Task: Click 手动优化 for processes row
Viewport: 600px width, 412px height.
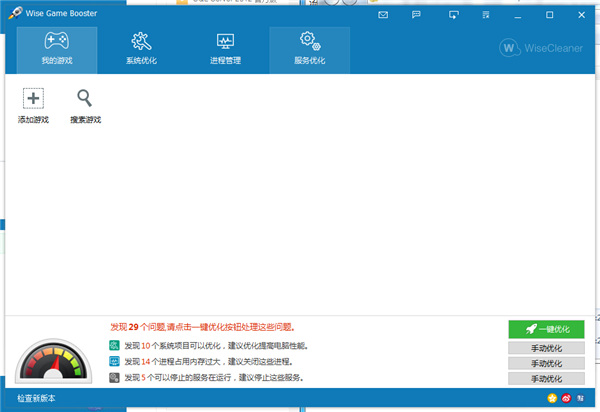Action: click(x=546, y=363)
